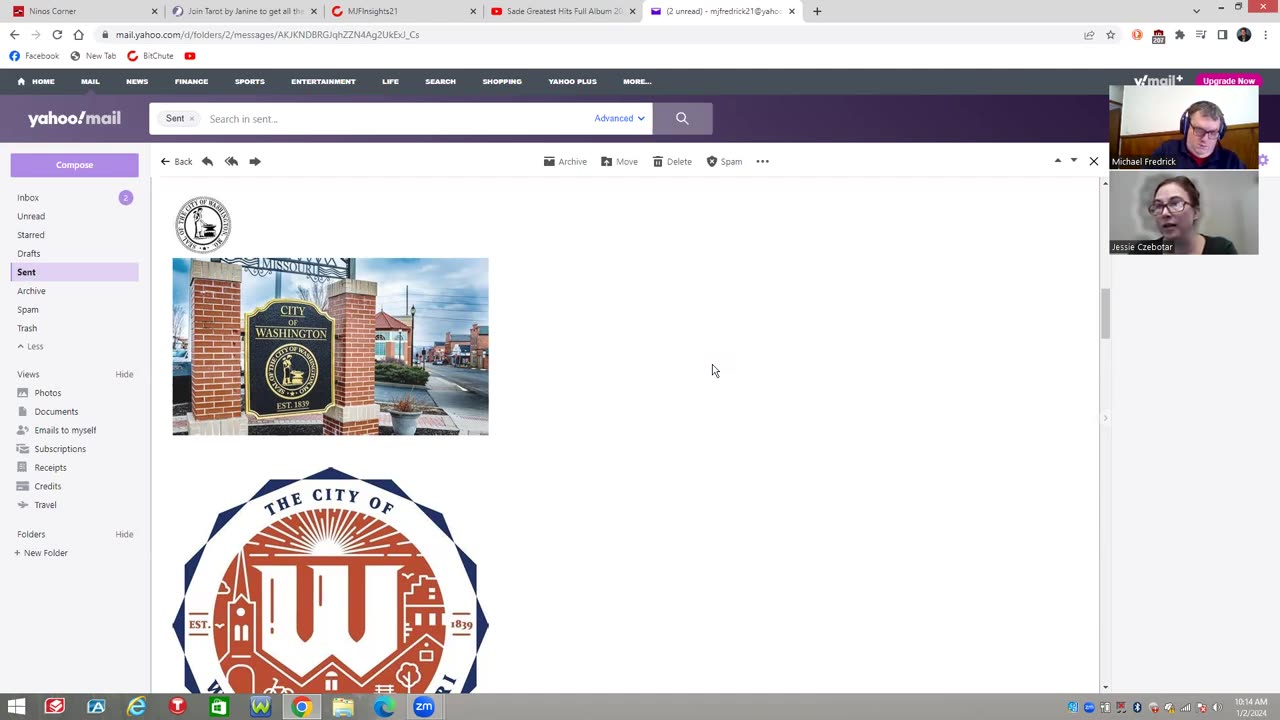Mark the message as Spam
The image size is (1280, 720).
pos(724,161)
